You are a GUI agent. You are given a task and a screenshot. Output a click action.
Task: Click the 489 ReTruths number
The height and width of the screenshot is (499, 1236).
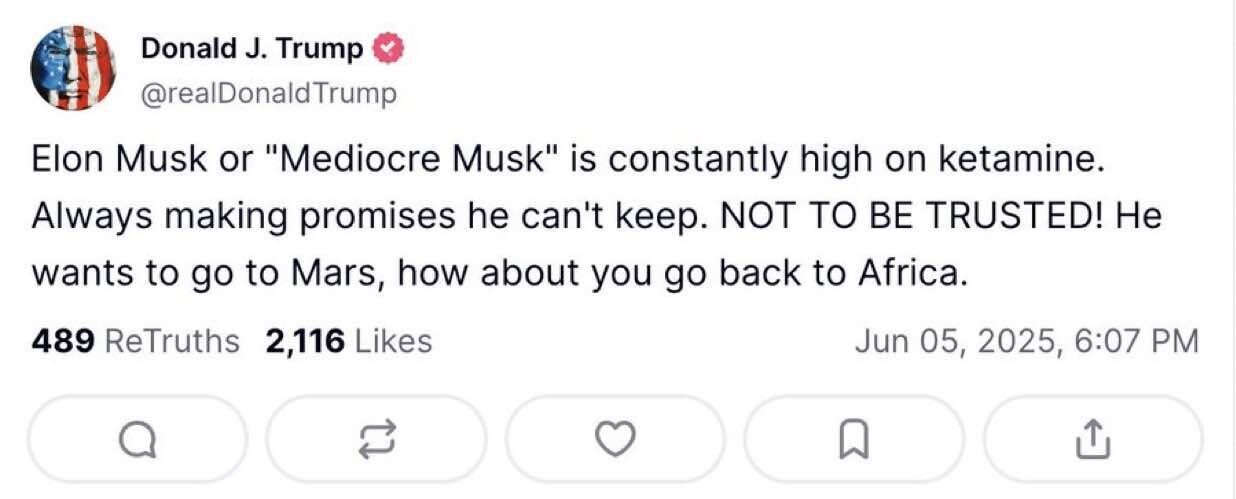click(x=64, y=342)
